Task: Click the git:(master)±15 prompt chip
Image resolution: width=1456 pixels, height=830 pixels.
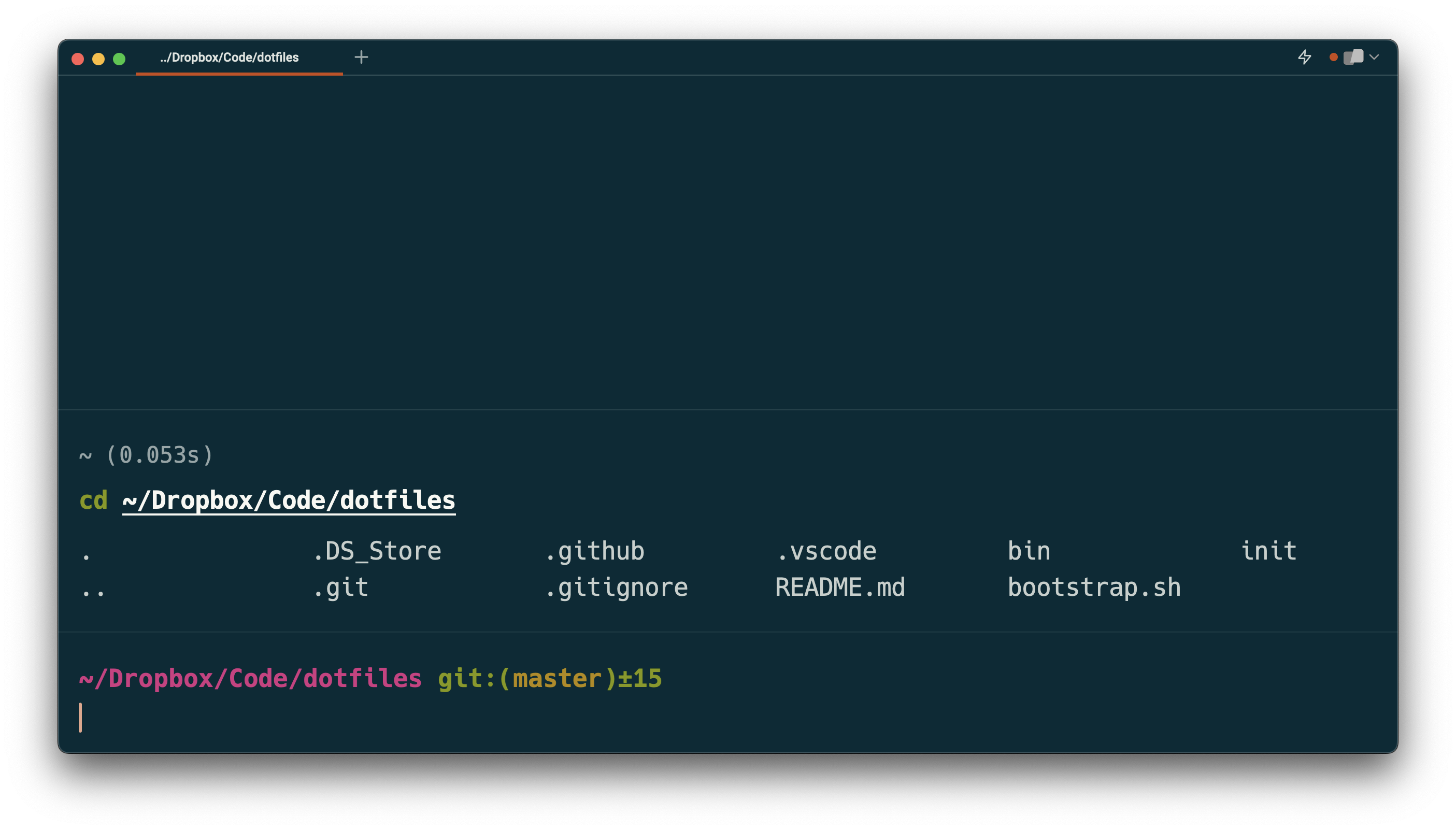Action: (x=550, y=678)
